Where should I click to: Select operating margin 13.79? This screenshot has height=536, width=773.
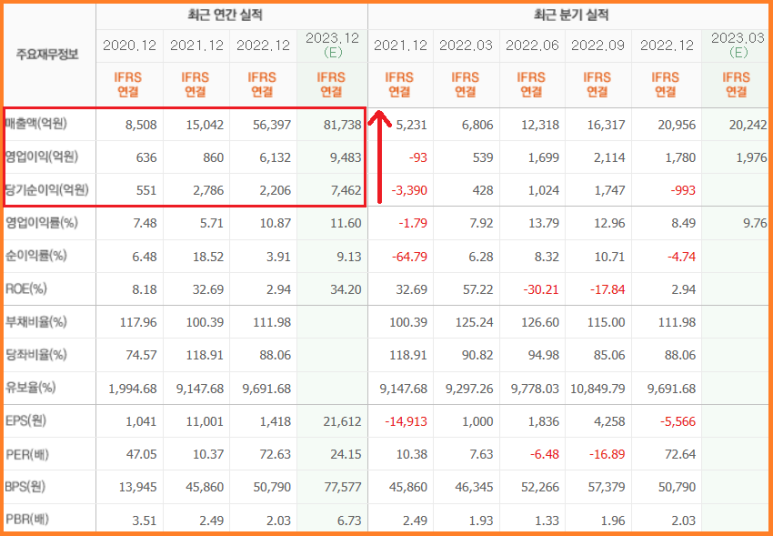[x=546, y=223]
